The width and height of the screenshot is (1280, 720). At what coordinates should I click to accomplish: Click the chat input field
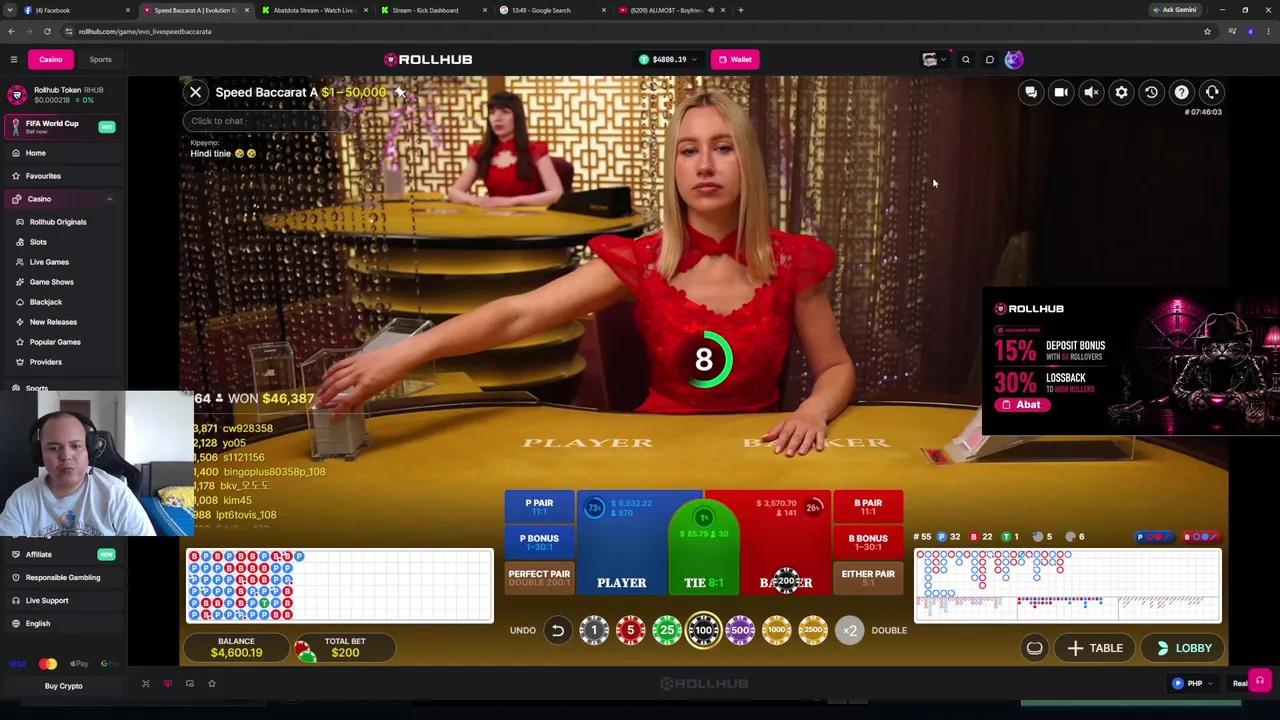(266, 121)
